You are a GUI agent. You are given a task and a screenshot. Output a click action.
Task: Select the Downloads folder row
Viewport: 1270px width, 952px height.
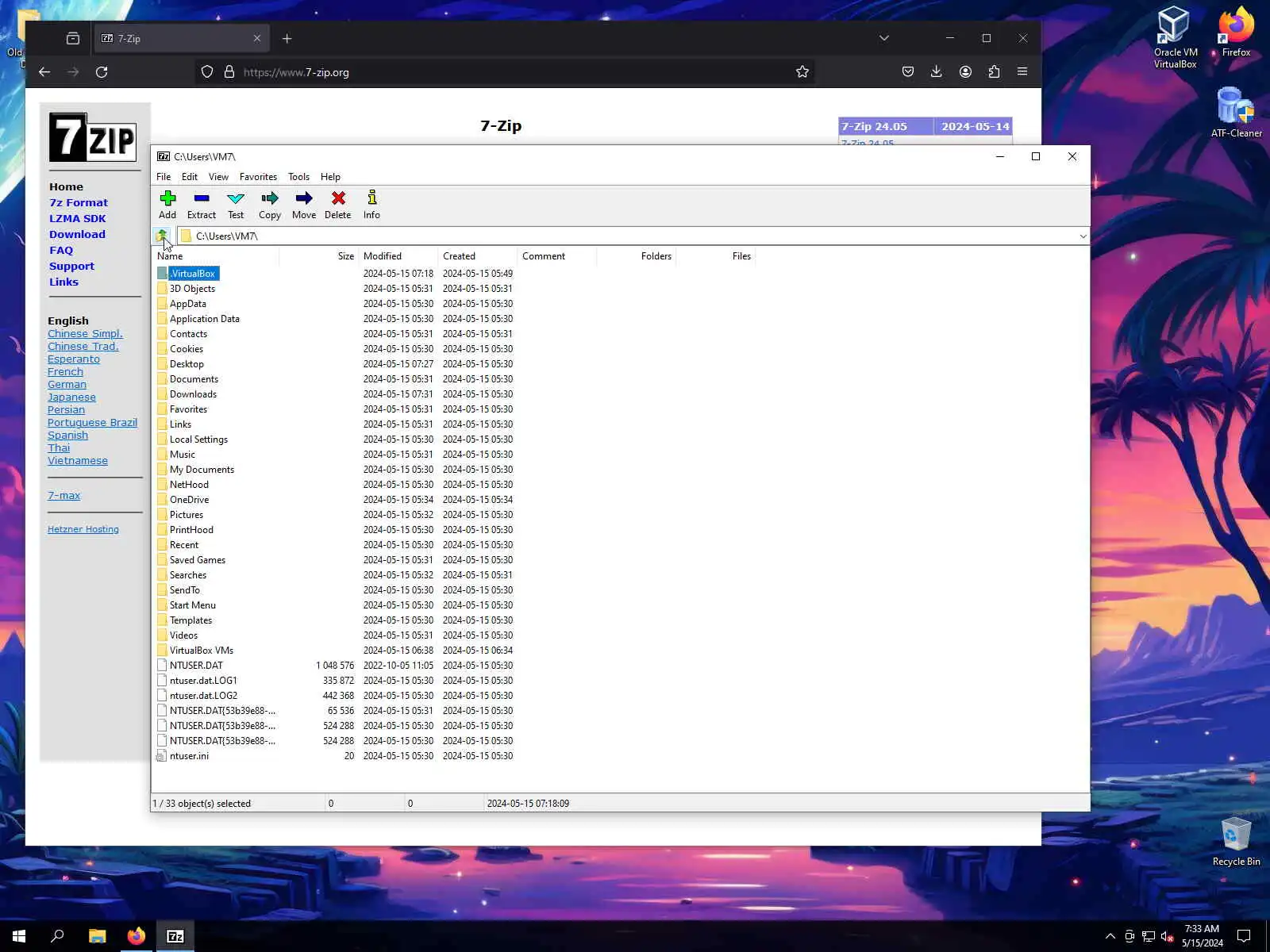[193, 394]
